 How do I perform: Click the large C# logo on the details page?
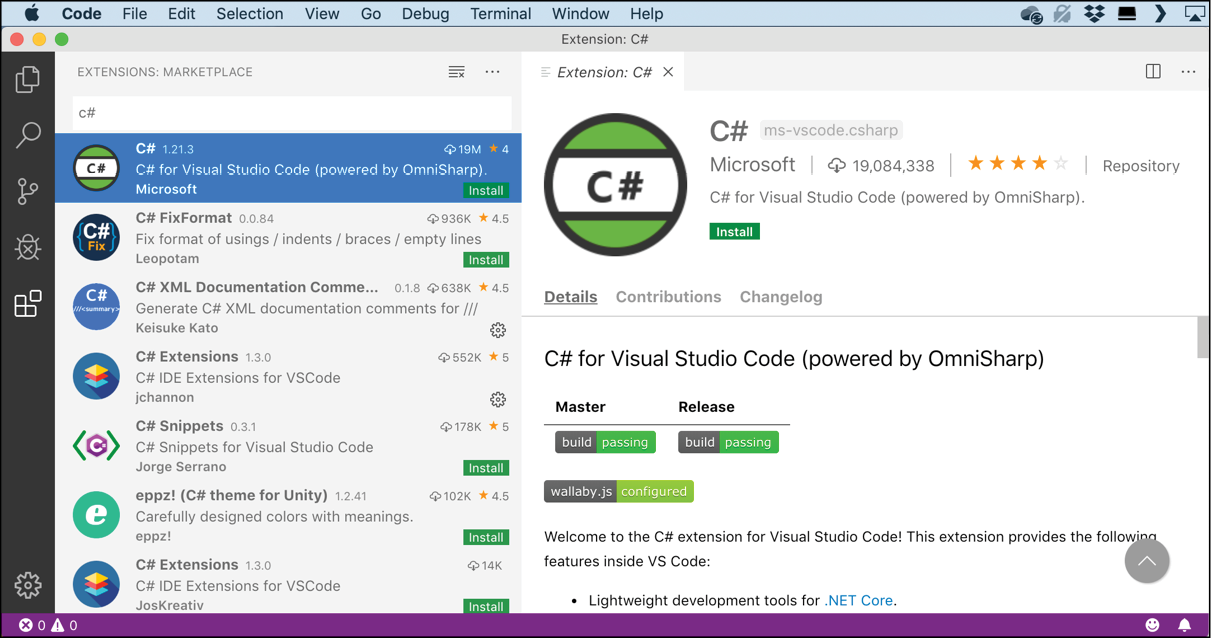(616, 185)
